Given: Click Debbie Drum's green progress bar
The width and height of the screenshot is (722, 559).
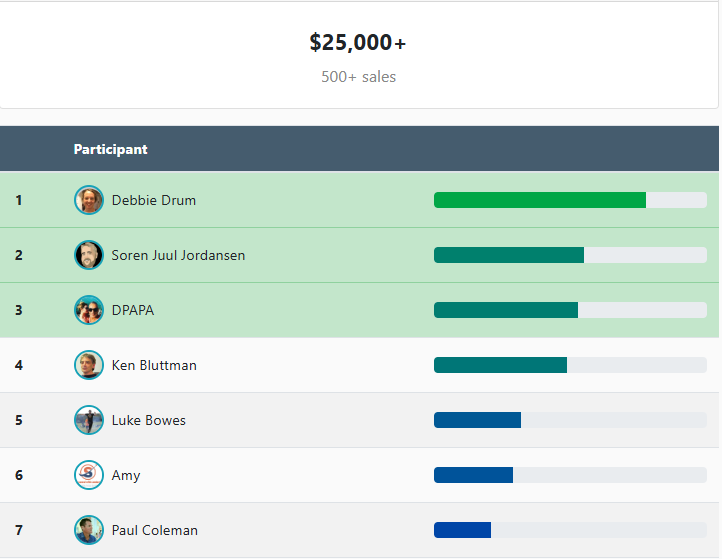Looking at the screenshot, I should [x=540, y=200].
